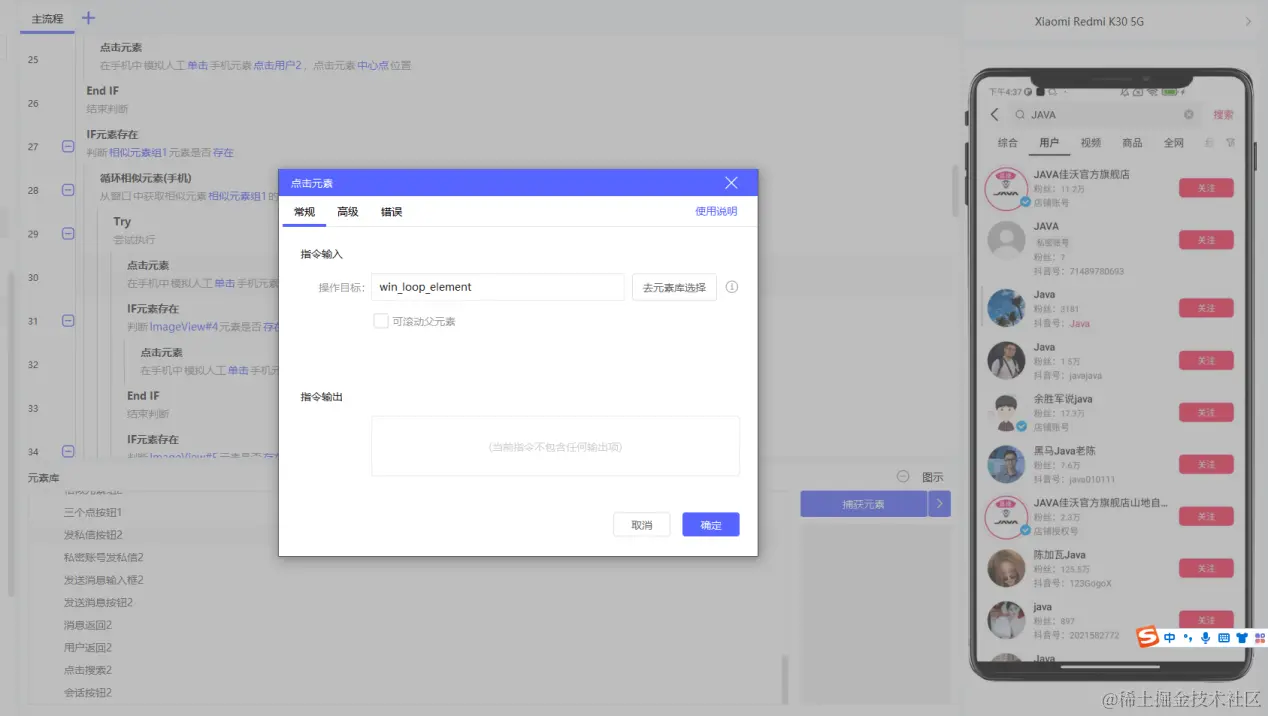Viewport: 1268px width, 716px height.
Task: Select 会话按钮2 in the element library
Action: pos(88,693)
